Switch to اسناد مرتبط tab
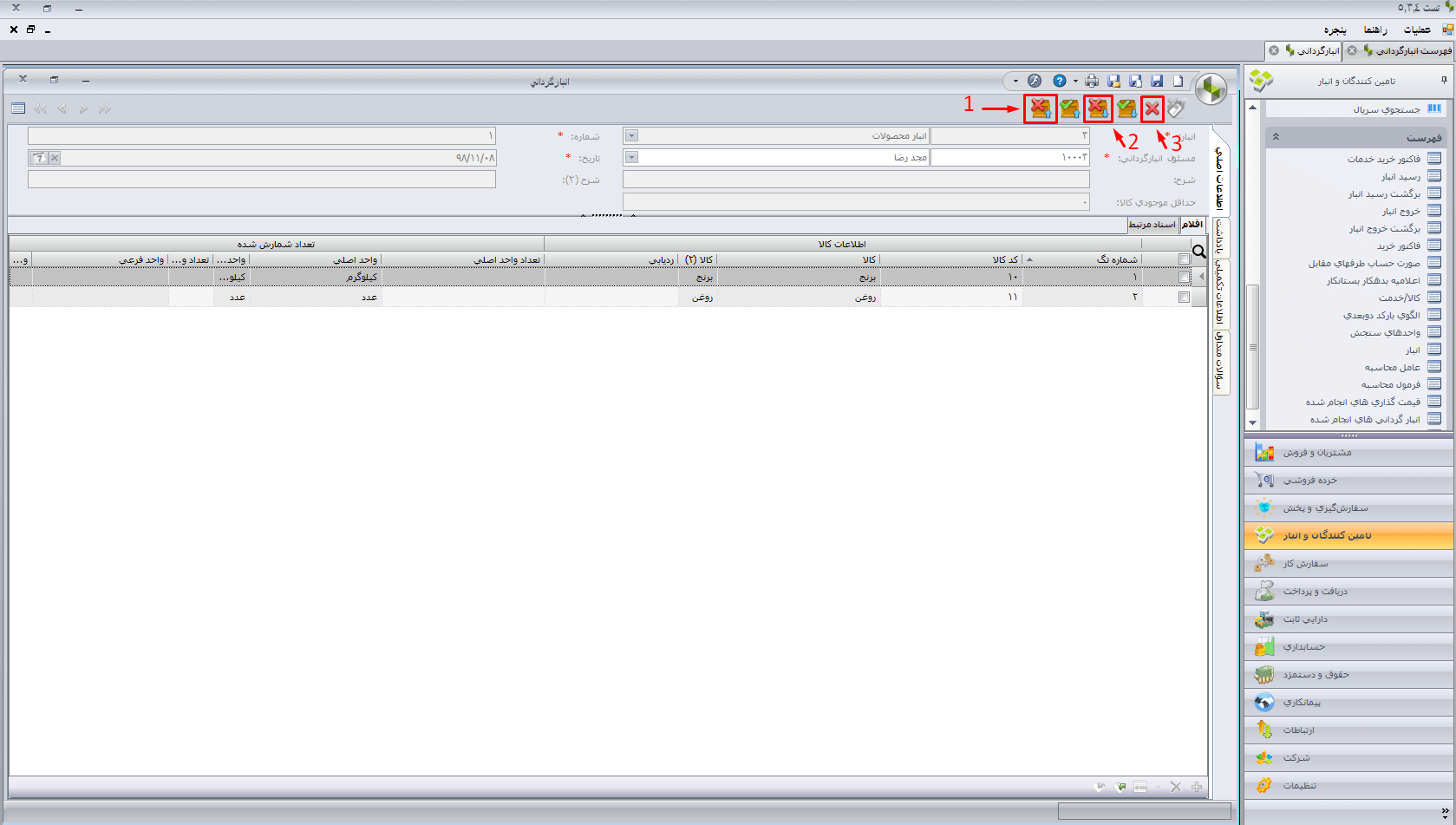This screenshot has width=1456, height=825. click(x=1152, y=225)
